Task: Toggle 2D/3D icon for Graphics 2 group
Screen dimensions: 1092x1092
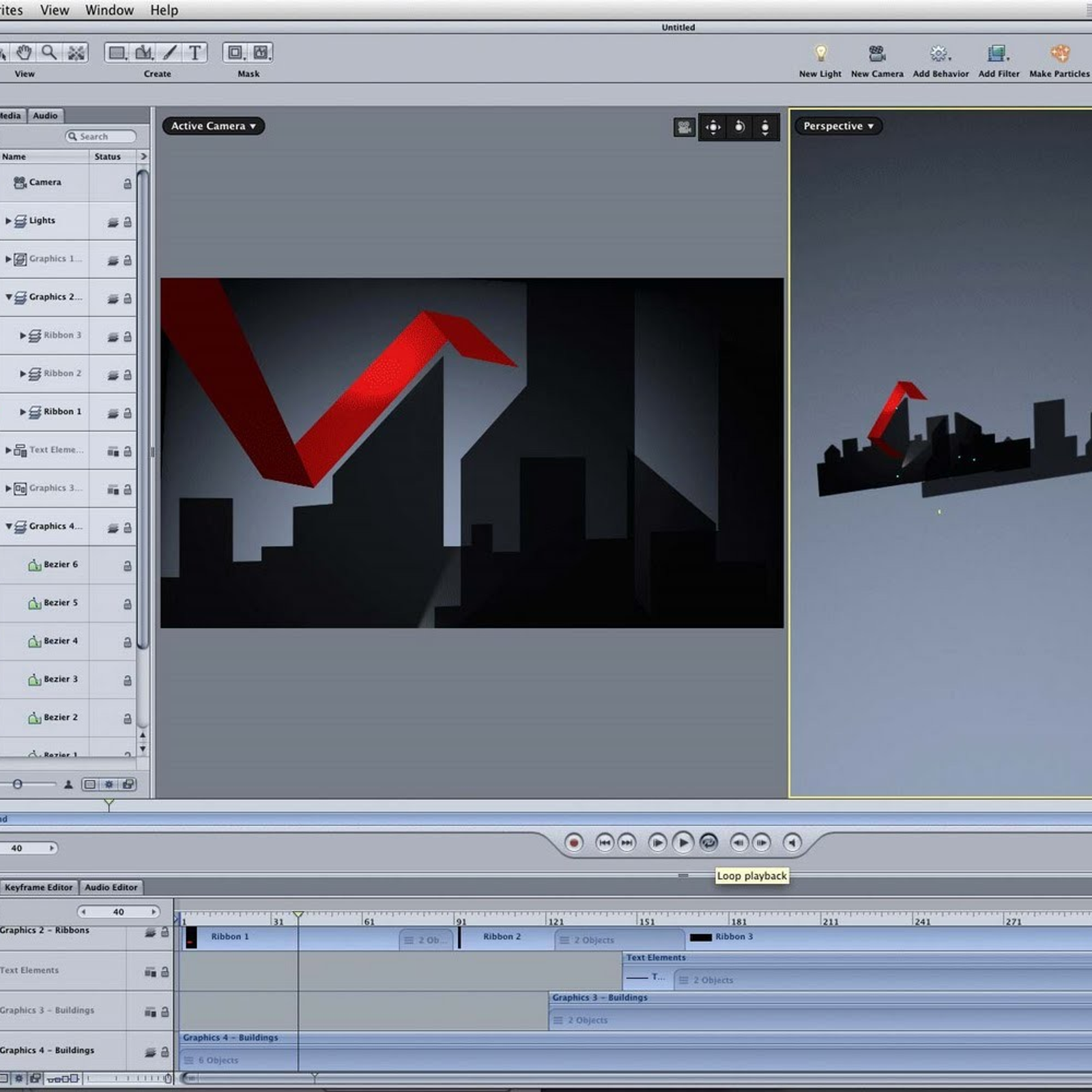Action: pos(113,298)
